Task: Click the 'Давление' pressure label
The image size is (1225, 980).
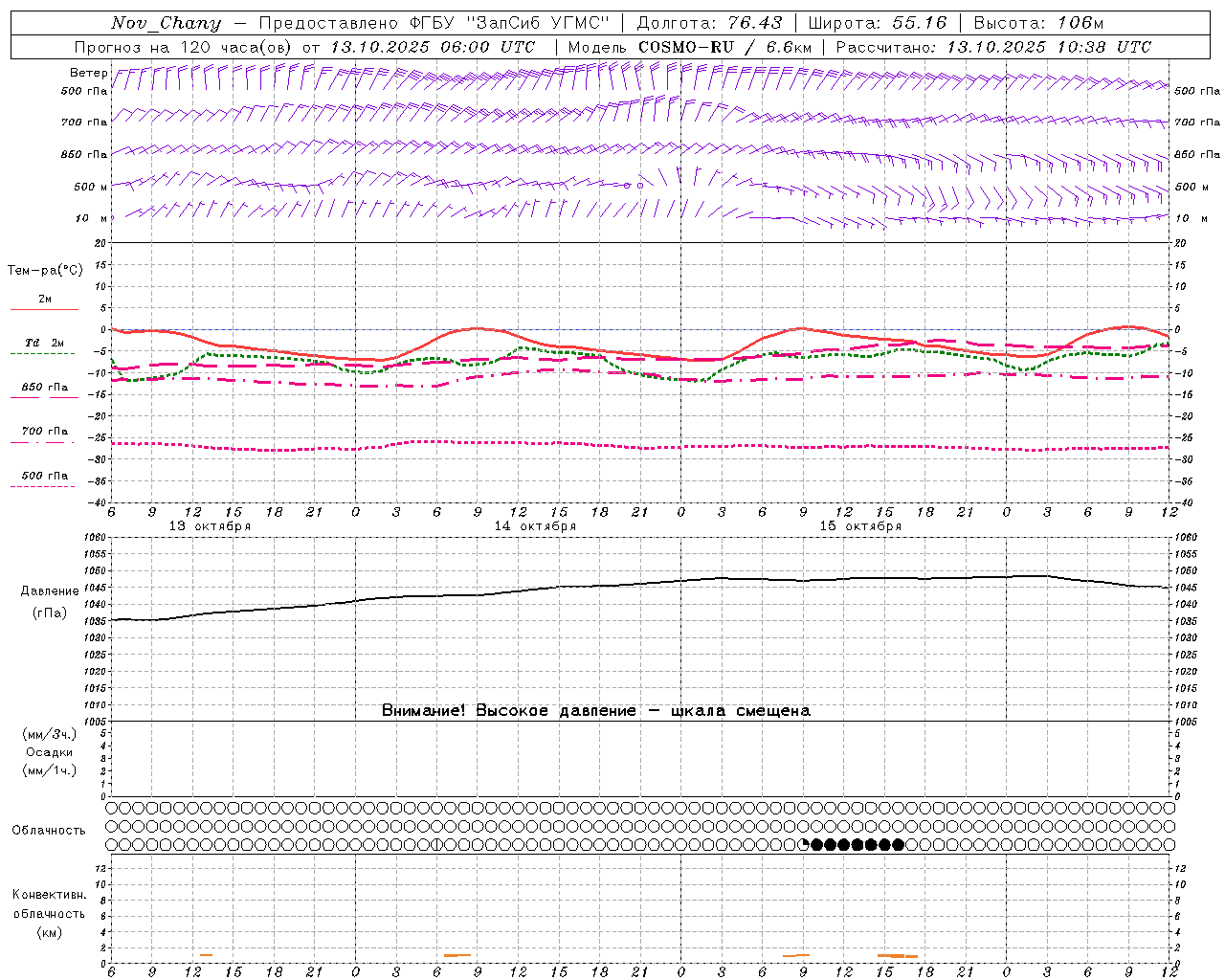Action: [50, 591]
